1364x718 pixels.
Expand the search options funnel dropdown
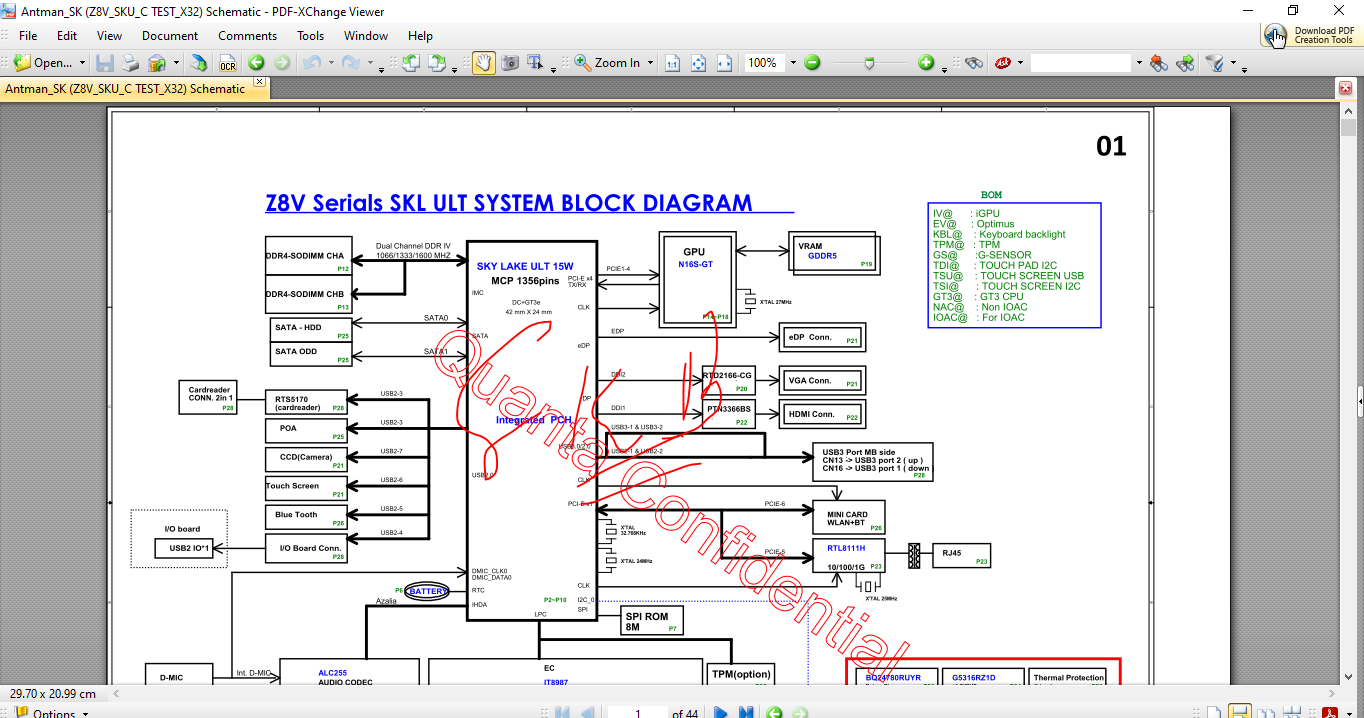[x=1233, y=63]
